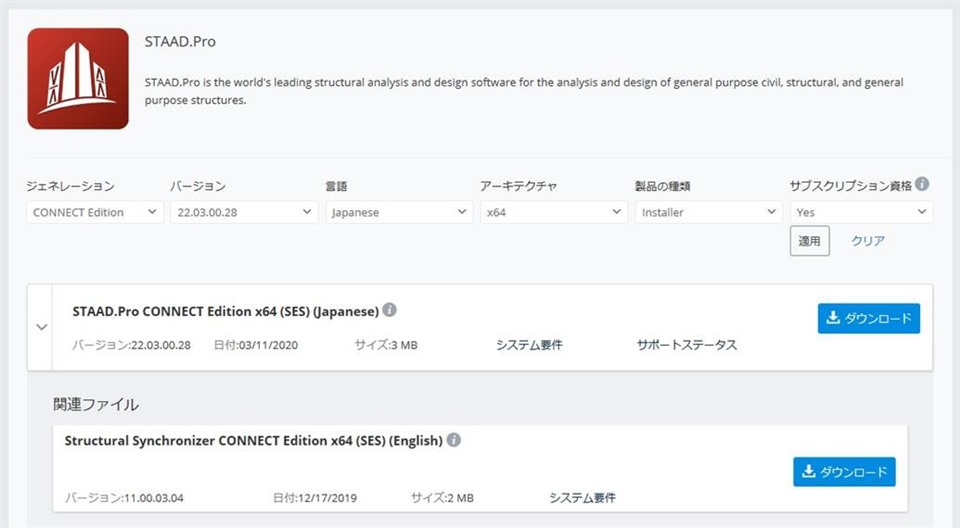
Task: Click info icon beside サブスクリプション資格 label
Action: (922, 184)
